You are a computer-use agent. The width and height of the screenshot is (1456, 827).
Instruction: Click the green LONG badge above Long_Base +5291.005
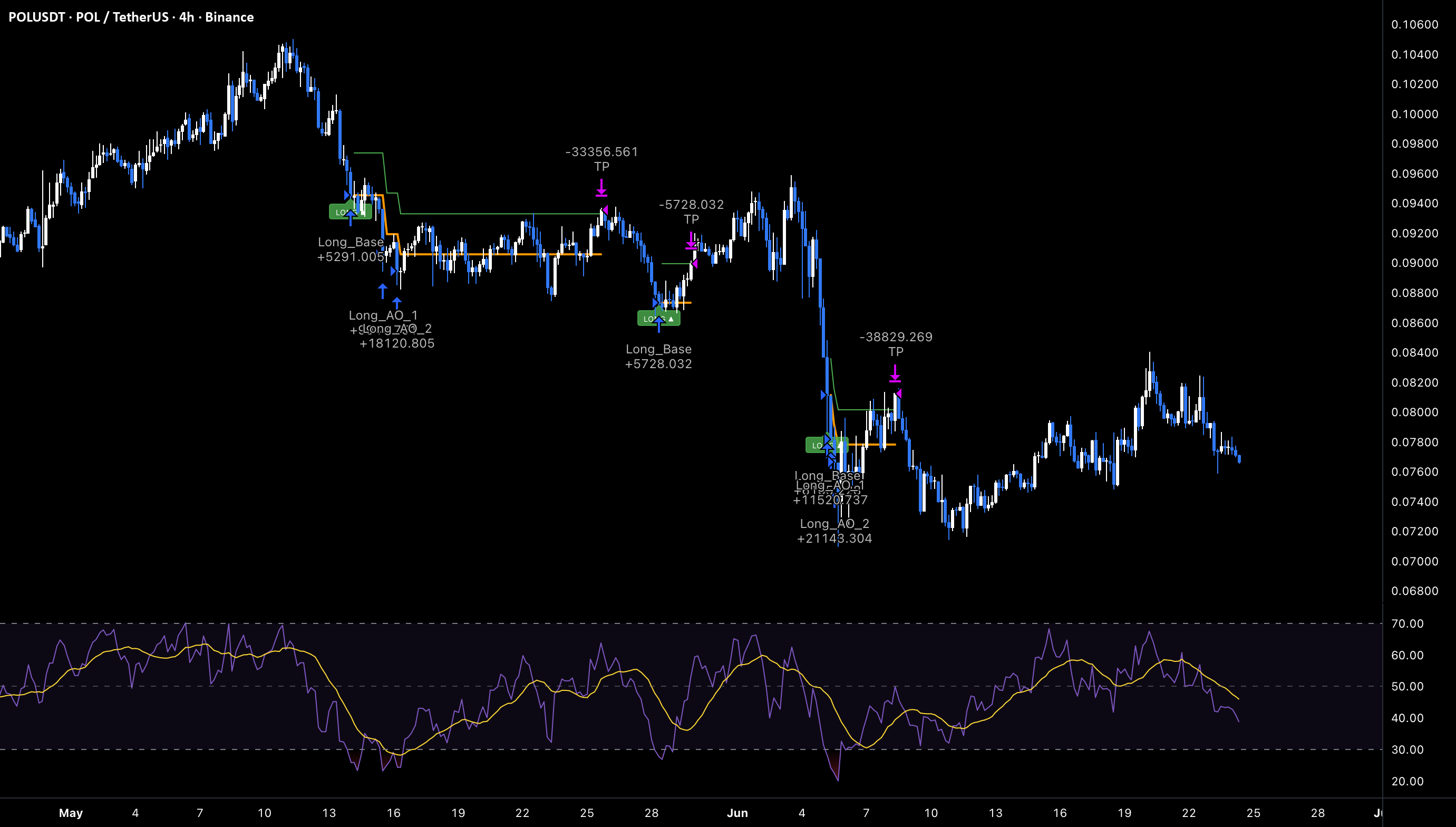coord(350,212)
